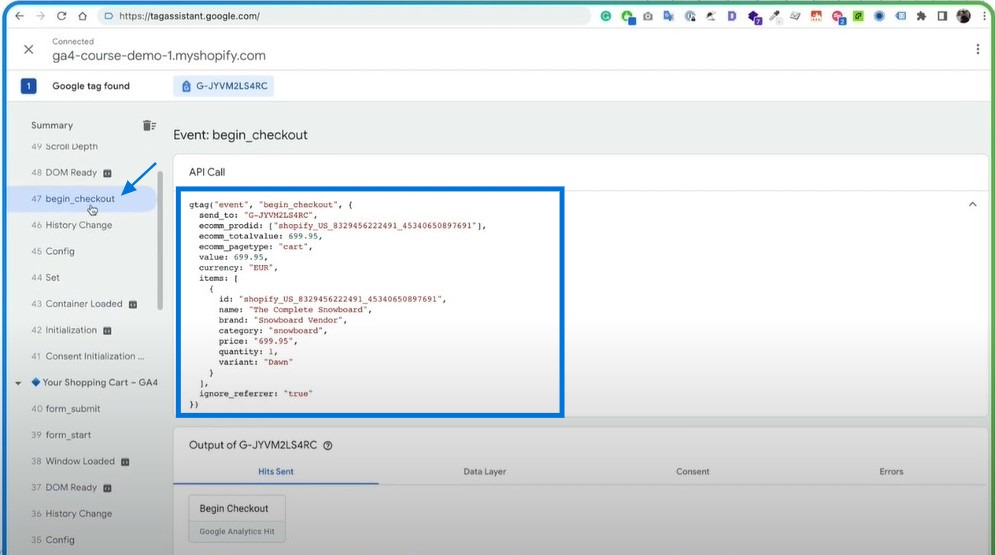Open the purple D extension icon

tap(732, 16)
